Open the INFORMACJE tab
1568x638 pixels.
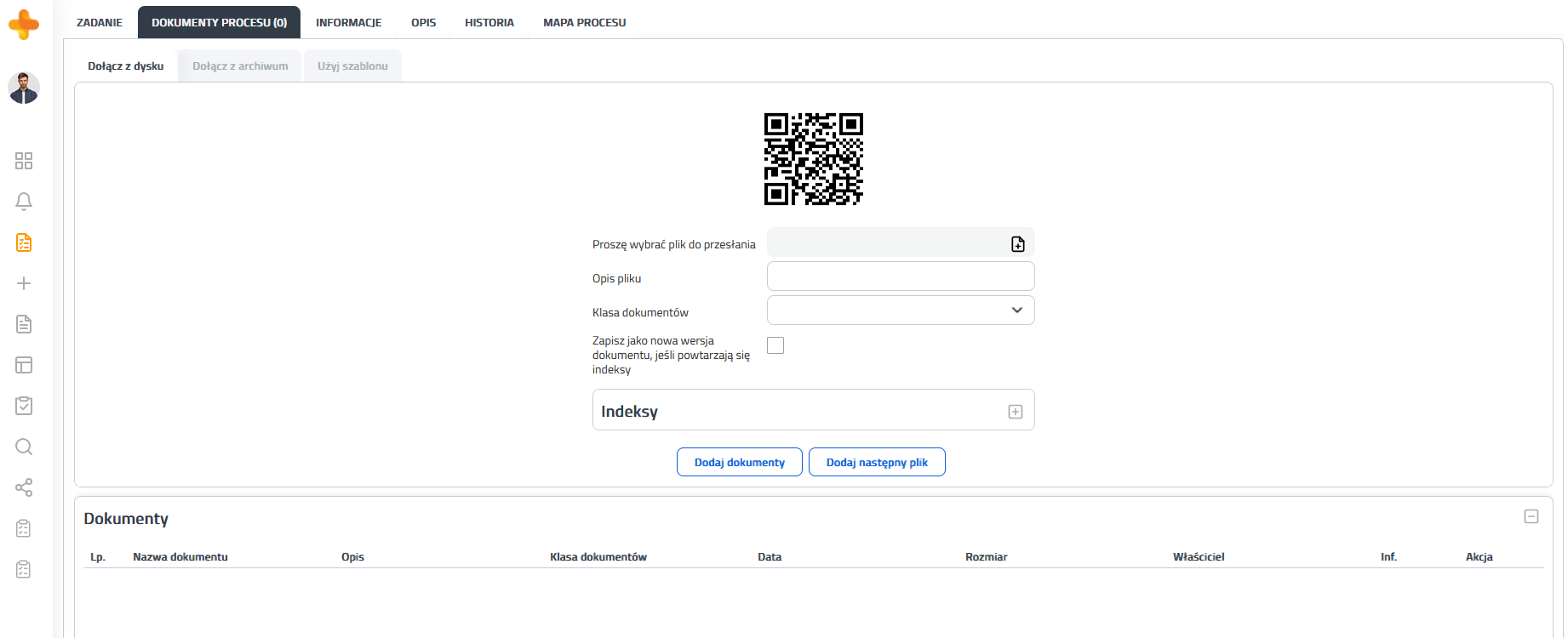coord(349,23)
